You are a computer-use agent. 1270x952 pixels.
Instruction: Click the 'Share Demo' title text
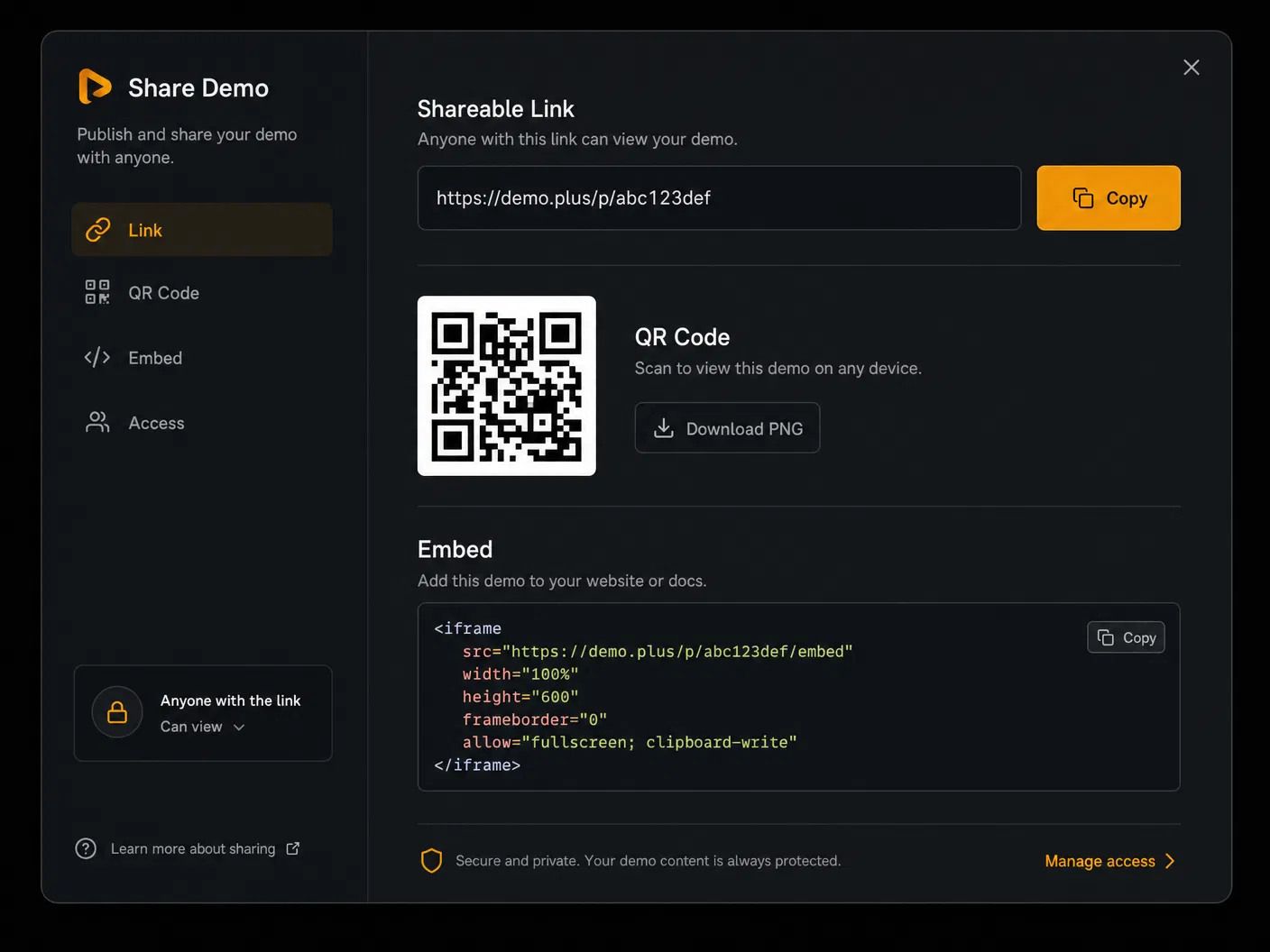point(198,88)
